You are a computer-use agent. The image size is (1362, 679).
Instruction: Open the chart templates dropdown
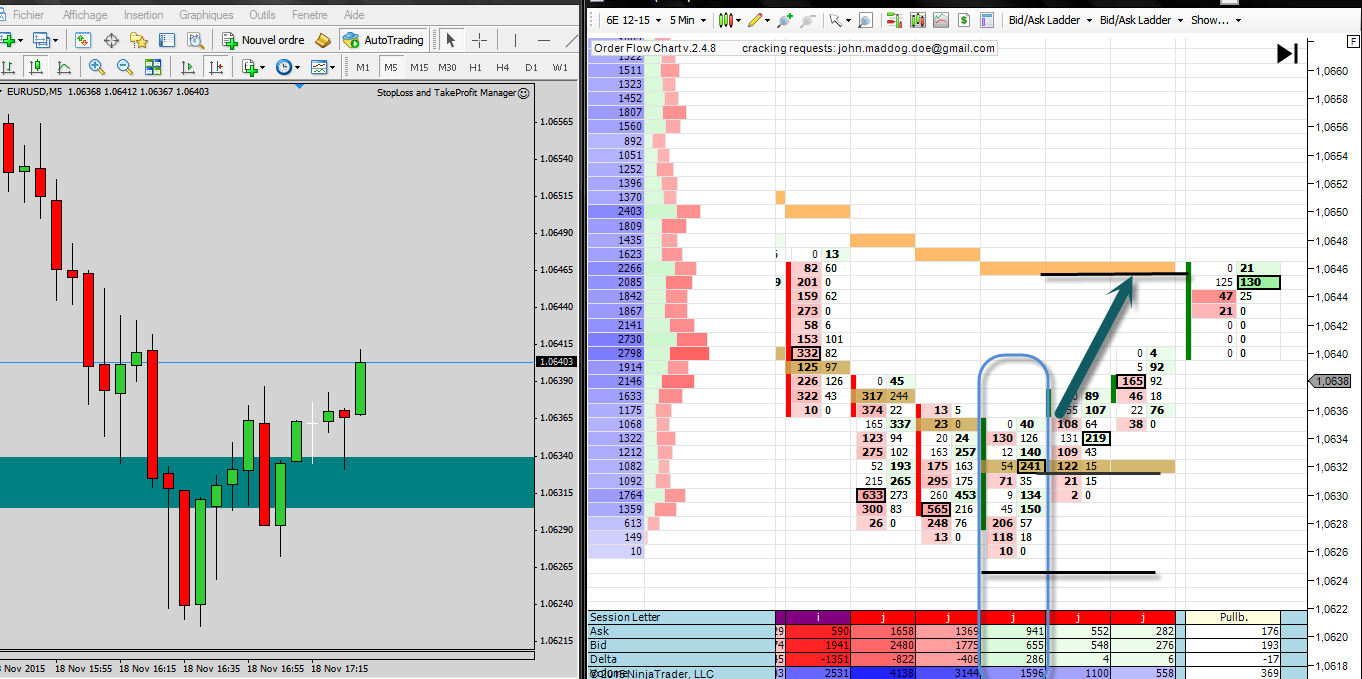point(322,67)
